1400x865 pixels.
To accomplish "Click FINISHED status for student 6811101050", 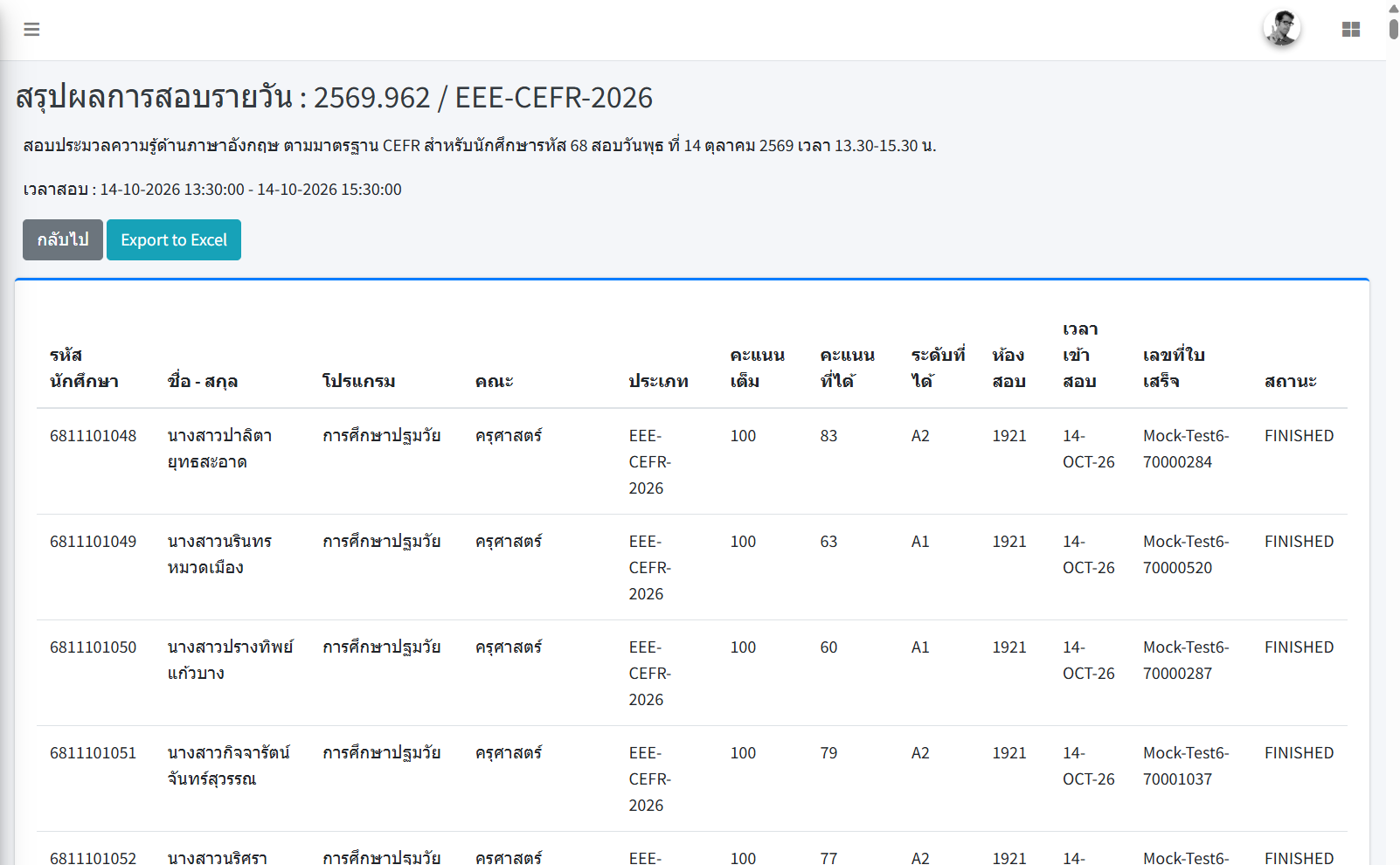I will click(x=1299, y=647).
